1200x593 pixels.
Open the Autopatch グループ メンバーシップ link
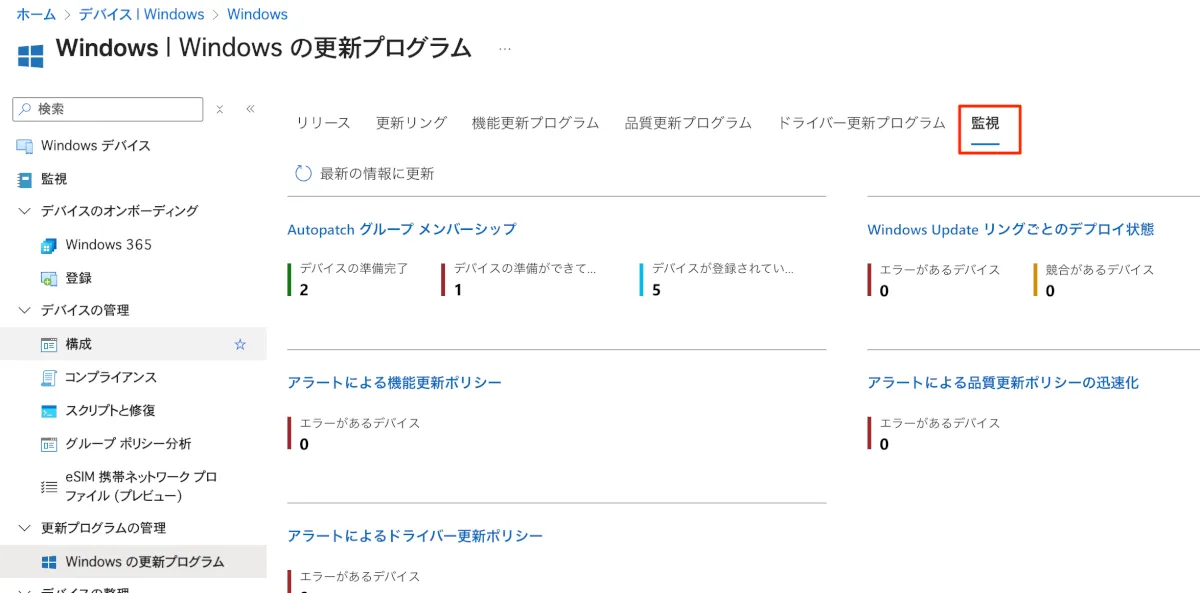[401, 229]
